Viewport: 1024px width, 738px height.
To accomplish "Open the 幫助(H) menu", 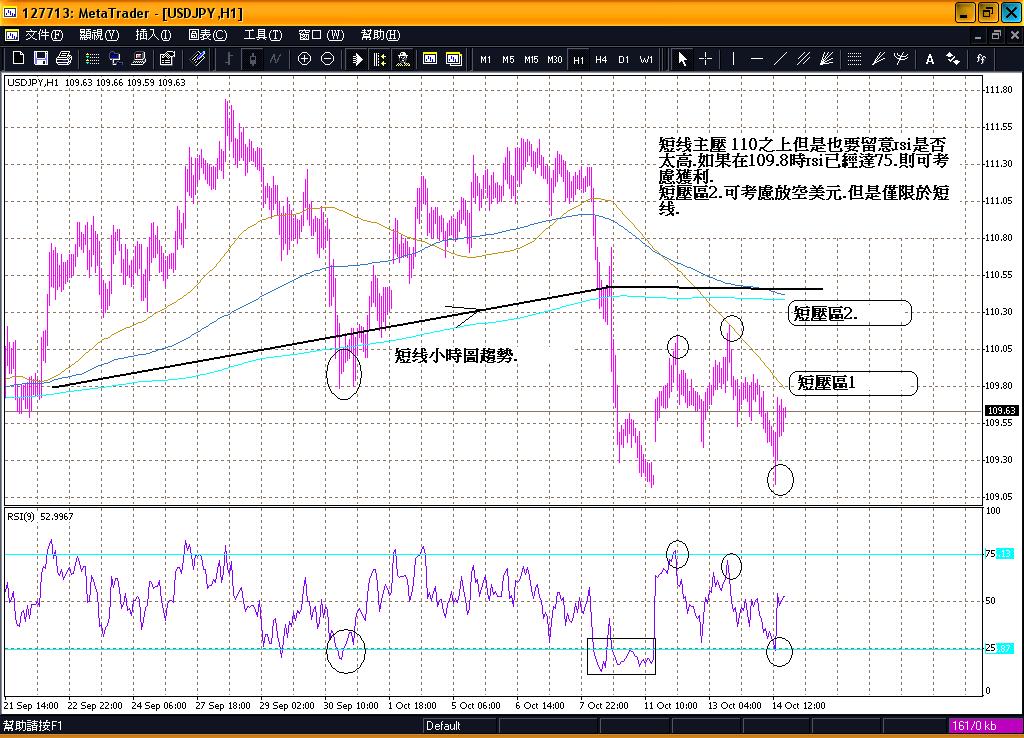I will pos(380,35).
